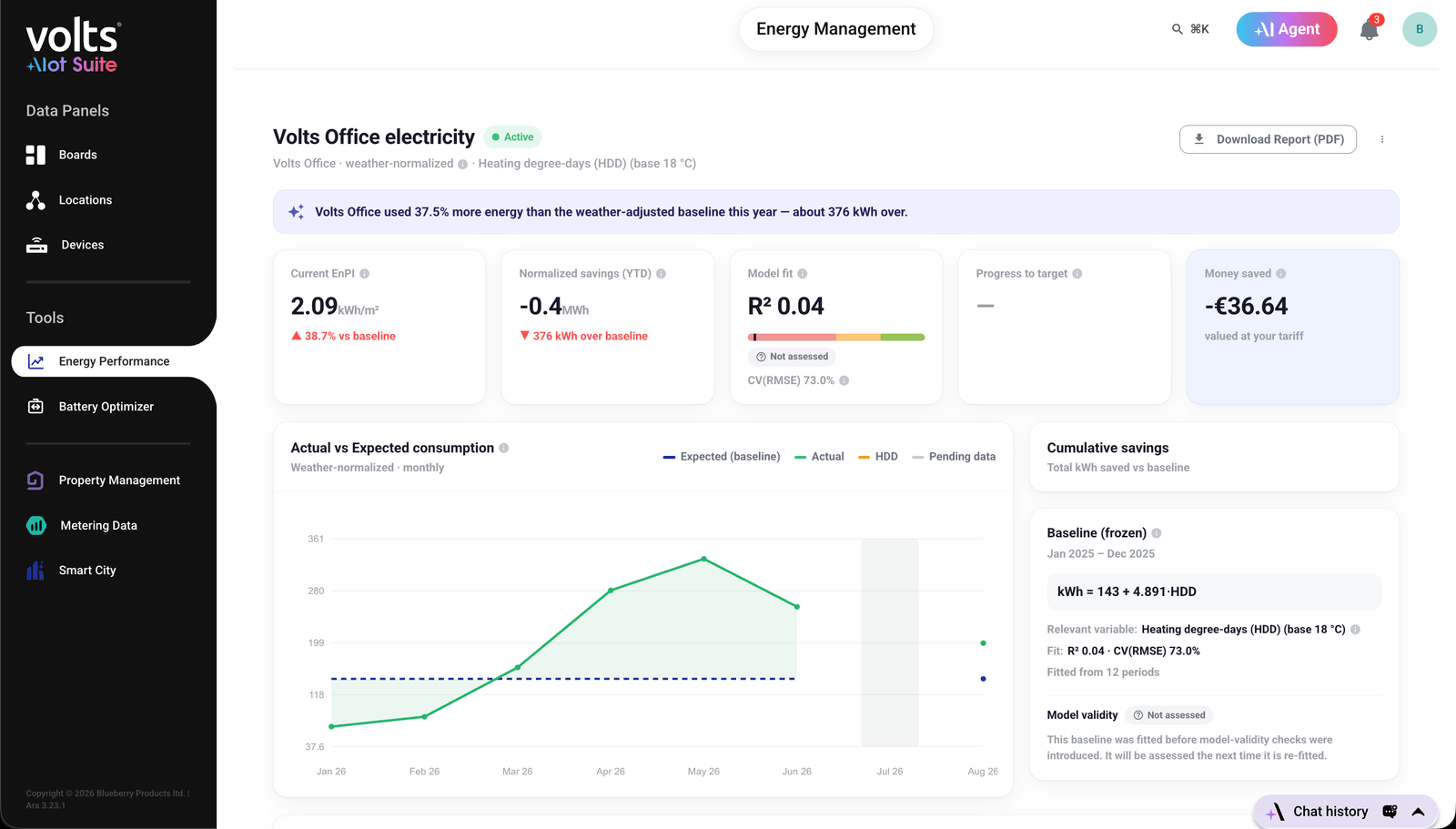Image resolution: width=1456 pixels, height=829 pixels.
Task: Click the kWh = 143 + 4.891·HDD formula
Action: (x=1214, y=591)
